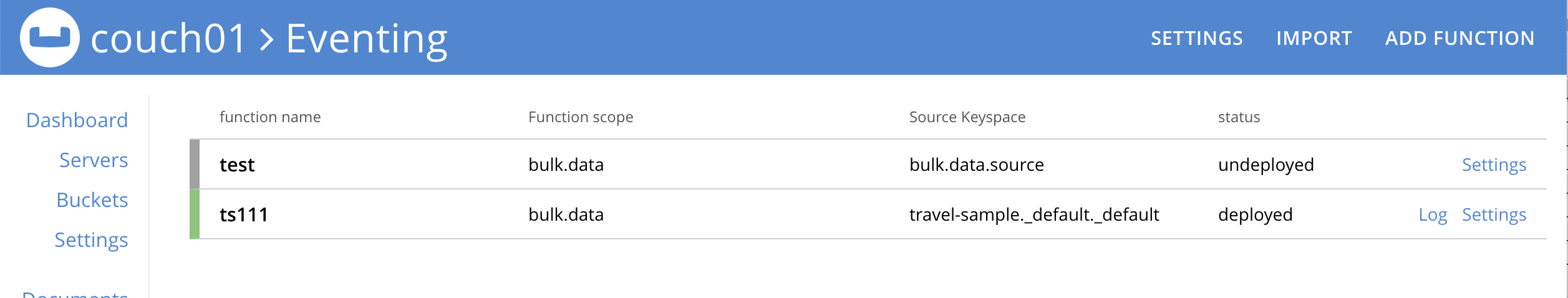Open Dashboard in the sidebar

[x=77, y=120]
